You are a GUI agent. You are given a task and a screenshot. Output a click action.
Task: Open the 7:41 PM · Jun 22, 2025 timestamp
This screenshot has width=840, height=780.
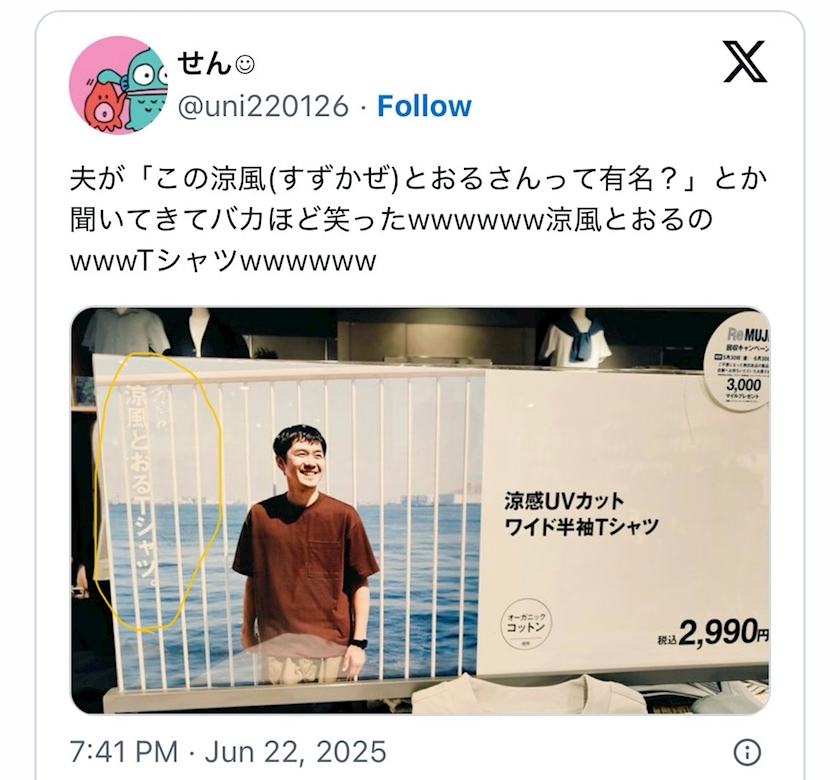[228, 751]
